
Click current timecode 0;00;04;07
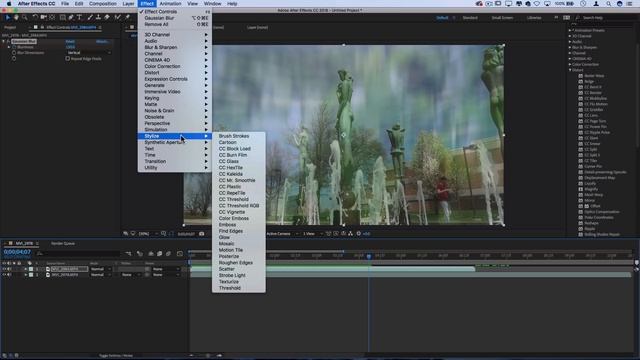[17, 252]
